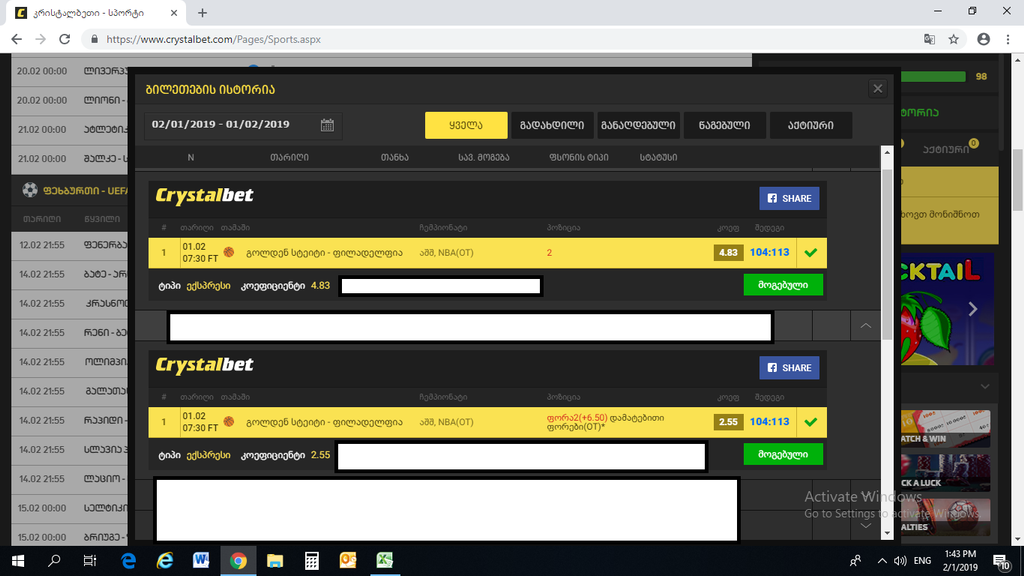The width and height of the screenshot is (1024, 576).
Task: Click the თანხა column header
Action: (394, 157)
